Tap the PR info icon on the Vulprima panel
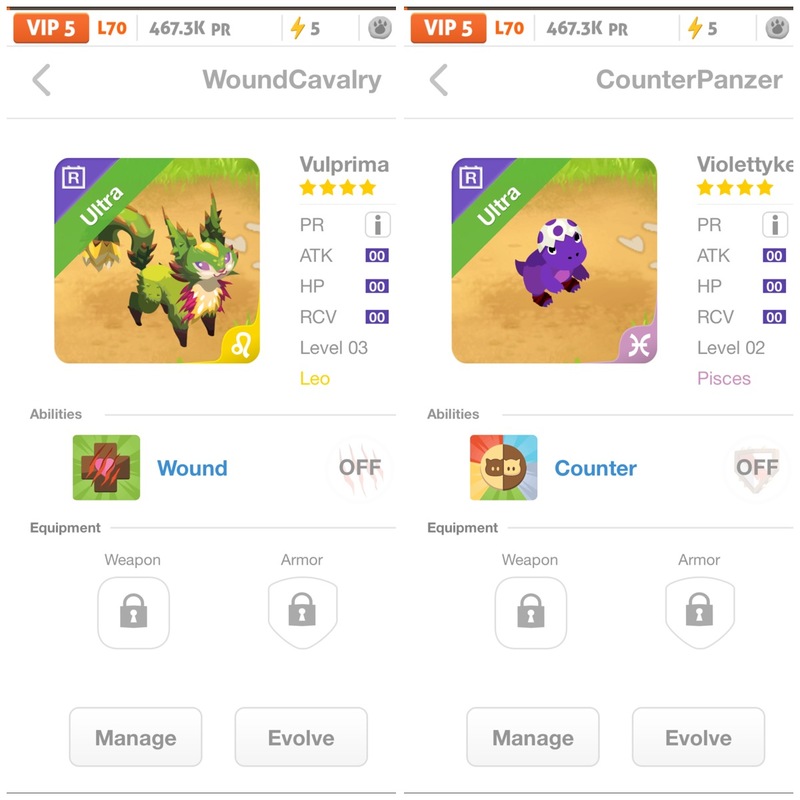This screenshot has height=800, width=800. (378, 224)
